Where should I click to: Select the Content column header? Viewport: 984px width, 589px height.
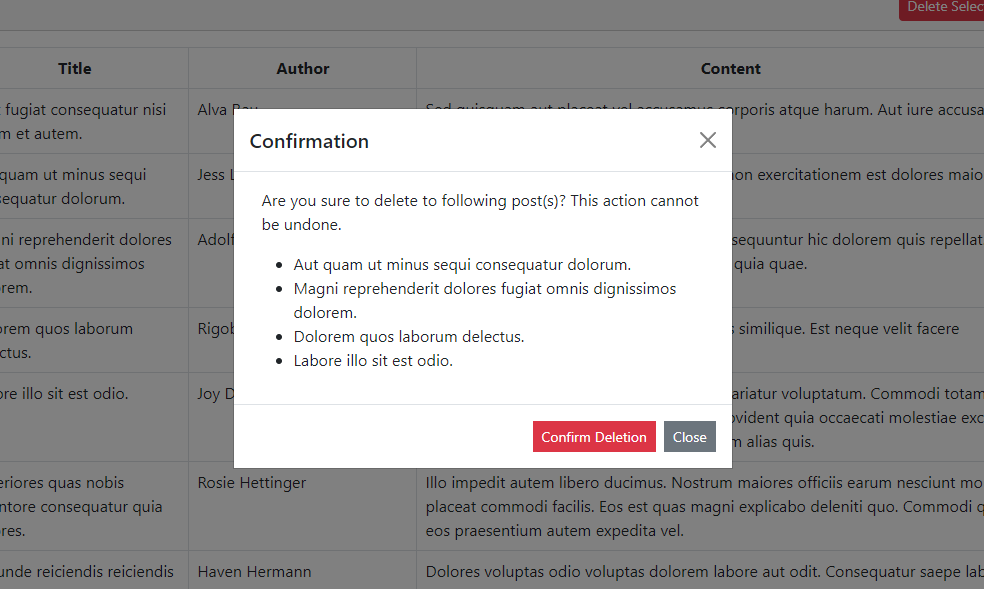(730, 68)
